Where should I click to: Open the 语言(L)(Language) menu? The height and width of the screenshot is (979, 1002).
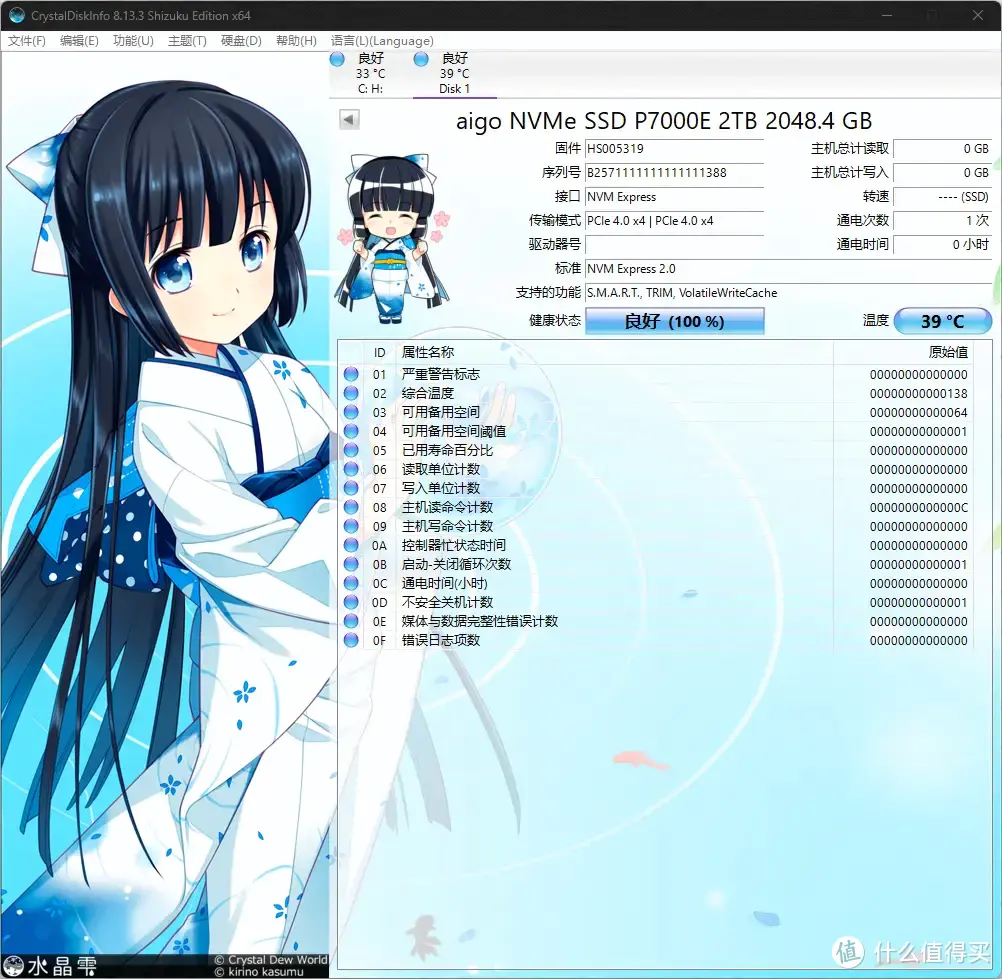click(382, 41)
